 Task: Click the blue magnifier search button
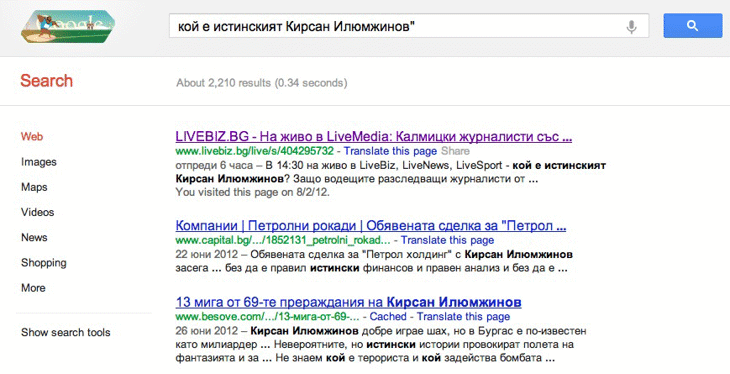[x=693, y=26]
